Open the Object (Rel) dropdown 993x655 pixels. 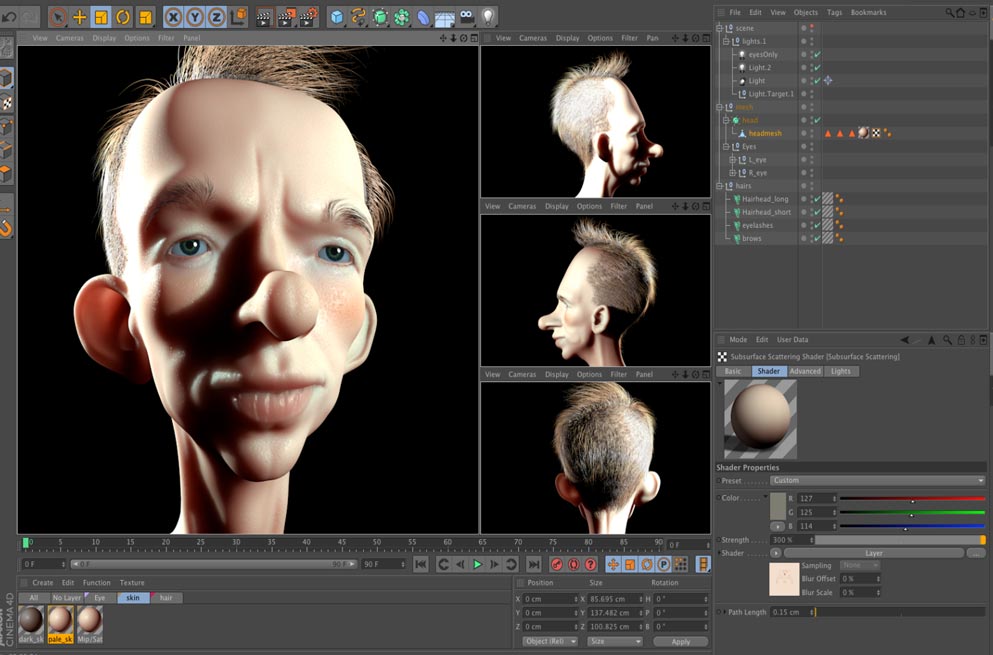550,641
